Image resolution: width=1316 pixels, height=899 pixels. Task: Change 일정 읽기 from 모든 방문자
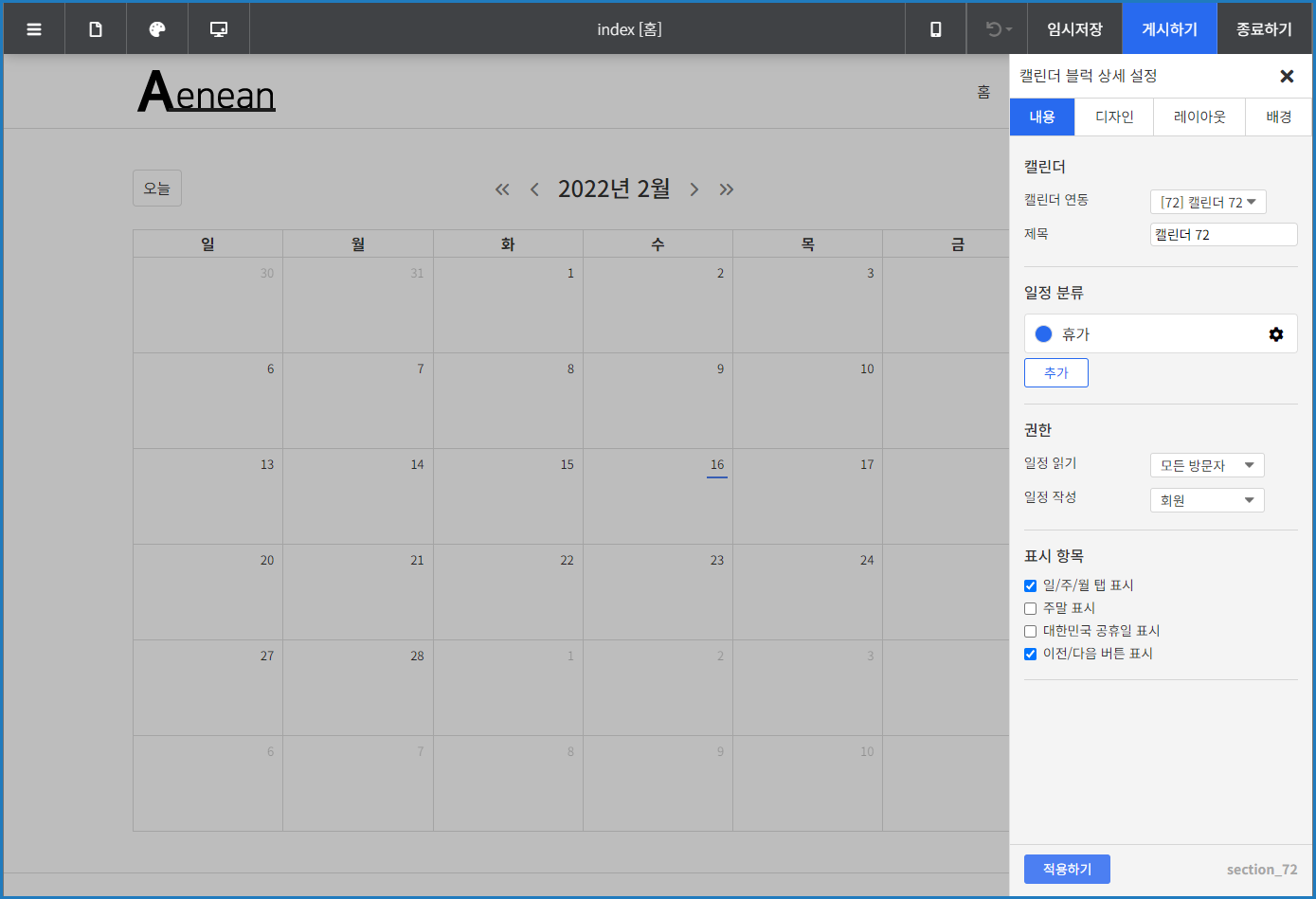pos(1207,465)
